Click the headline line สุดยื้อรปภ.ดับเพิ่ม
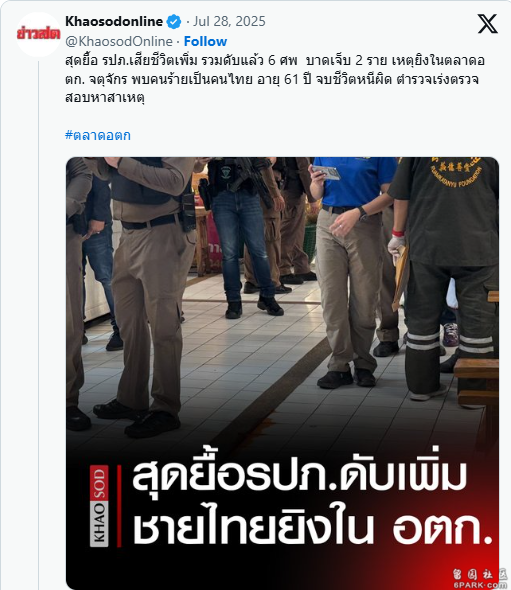Image resolution: width=511 pixels, height=590 pixels. (x=300, y=476)
